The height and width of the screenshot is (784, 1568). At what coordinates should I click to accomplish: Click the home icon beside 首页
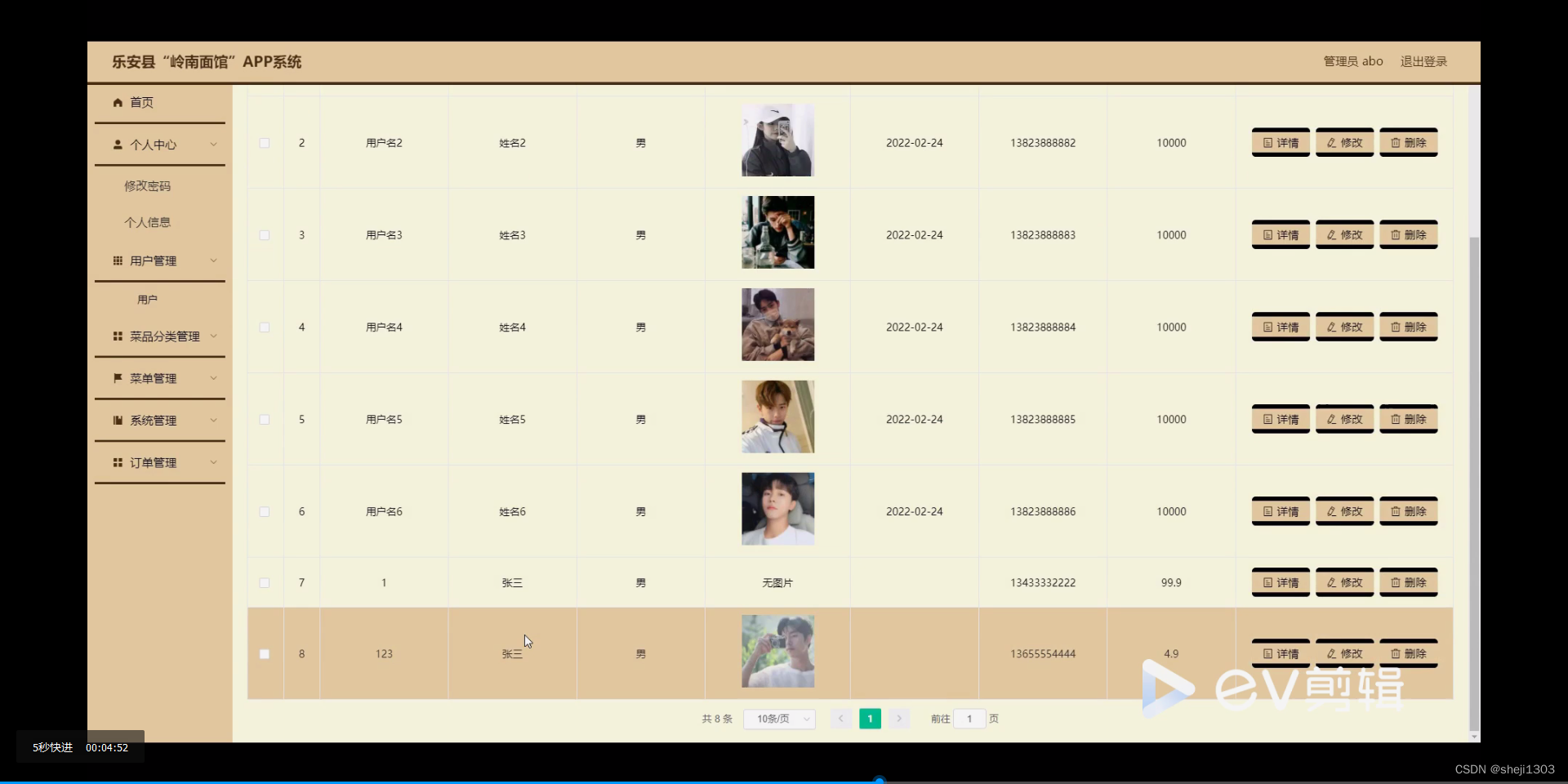118,103
